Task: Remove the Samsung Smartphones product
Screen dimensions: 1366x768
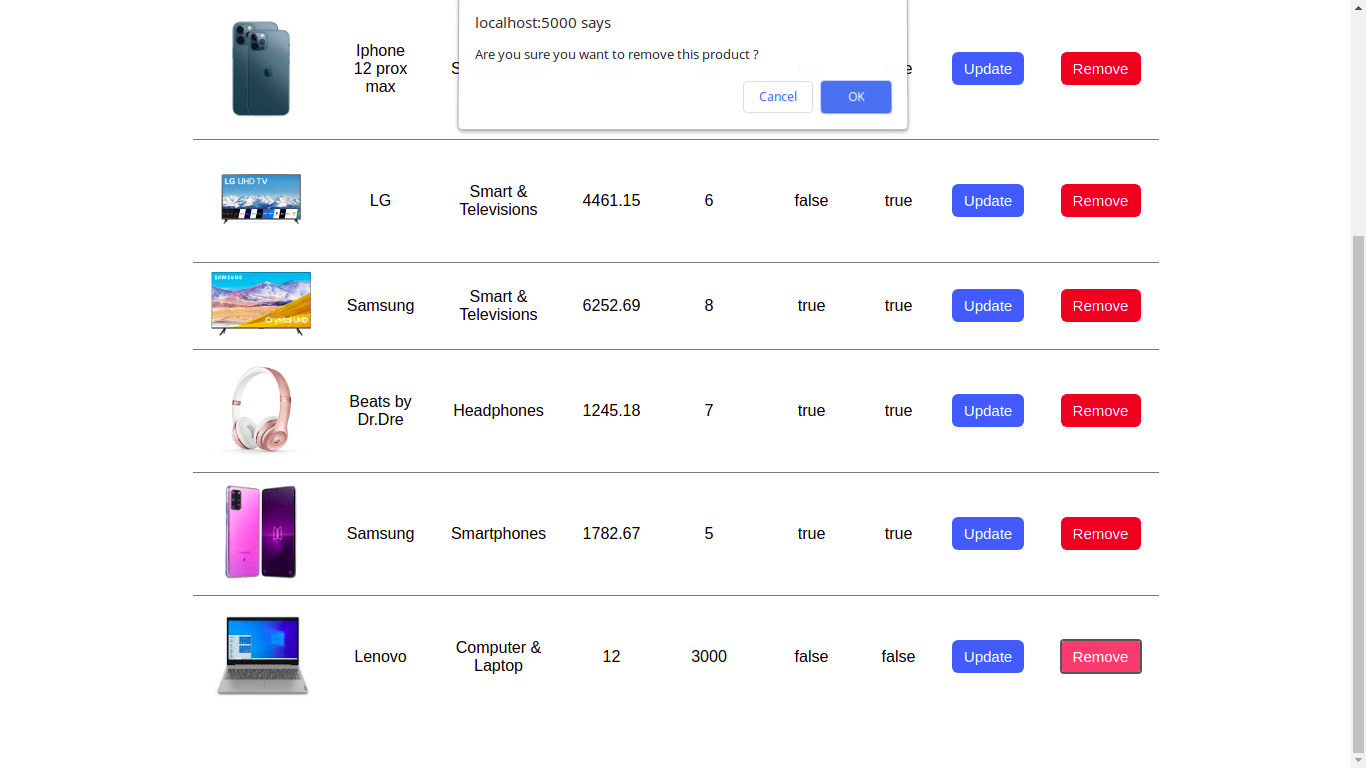Action: (x=1100, y=534)
